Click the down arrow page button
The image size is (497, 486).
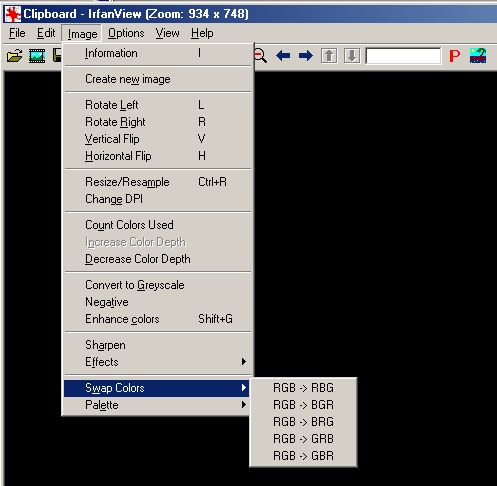352,56
